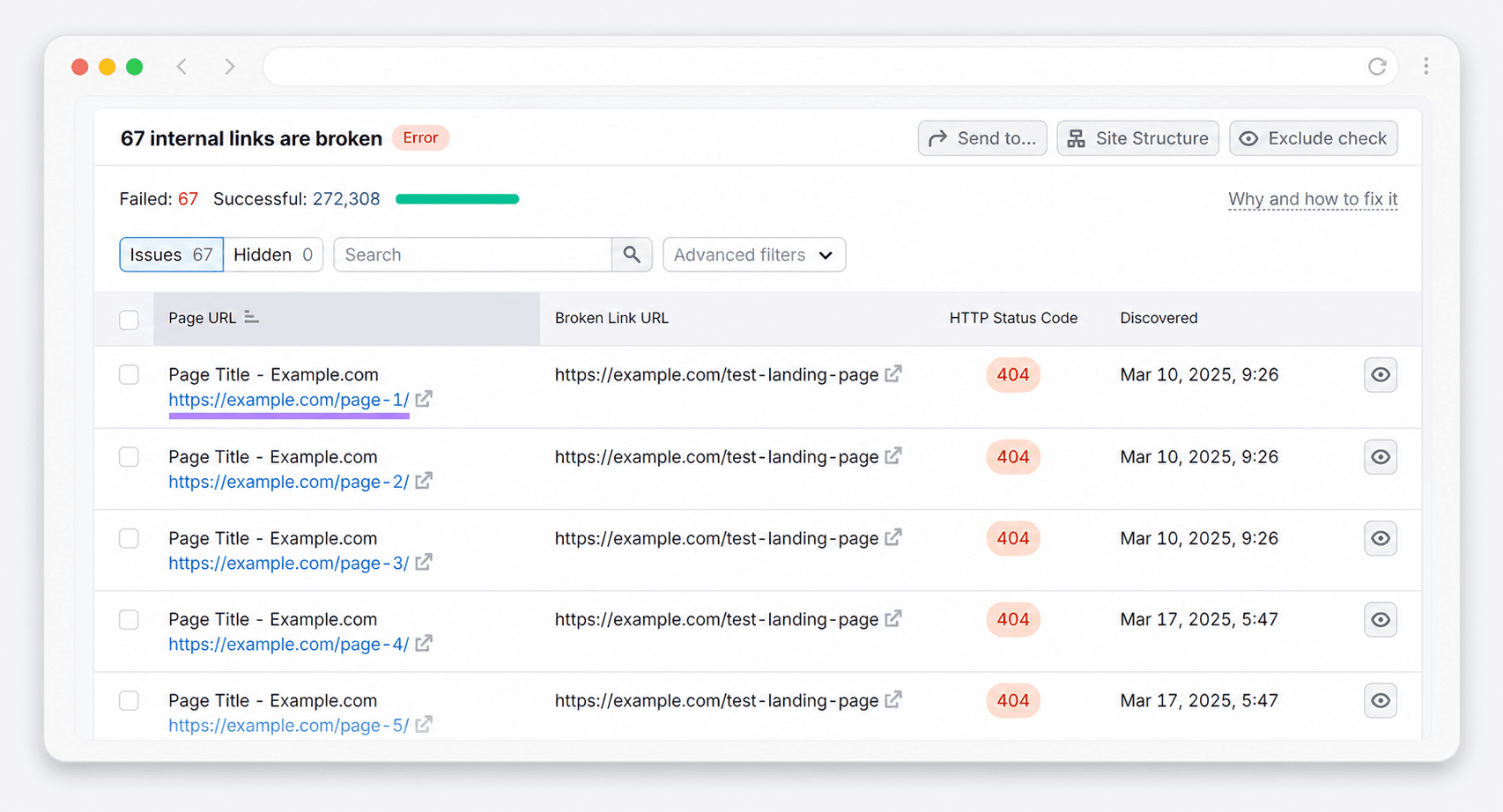This screenshot has width=1503, height=812.
Task: Hide the page-4 issue with eye button
Action: [x=1381, y=619]
